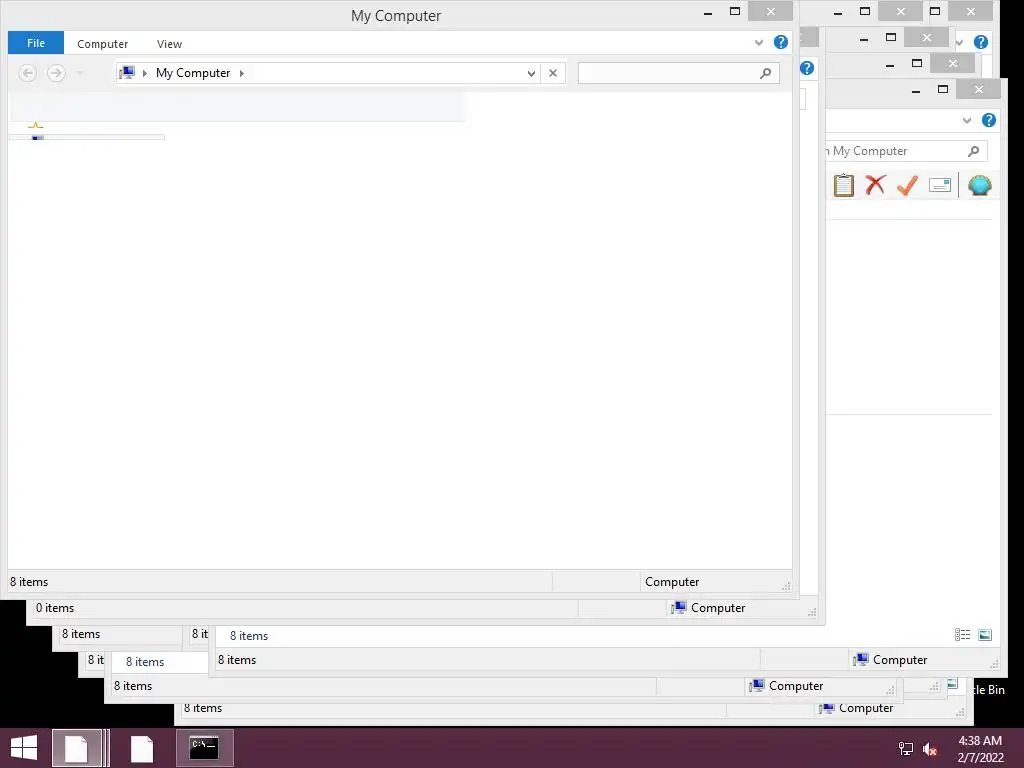Close the front My Computer window

point(771,11)
